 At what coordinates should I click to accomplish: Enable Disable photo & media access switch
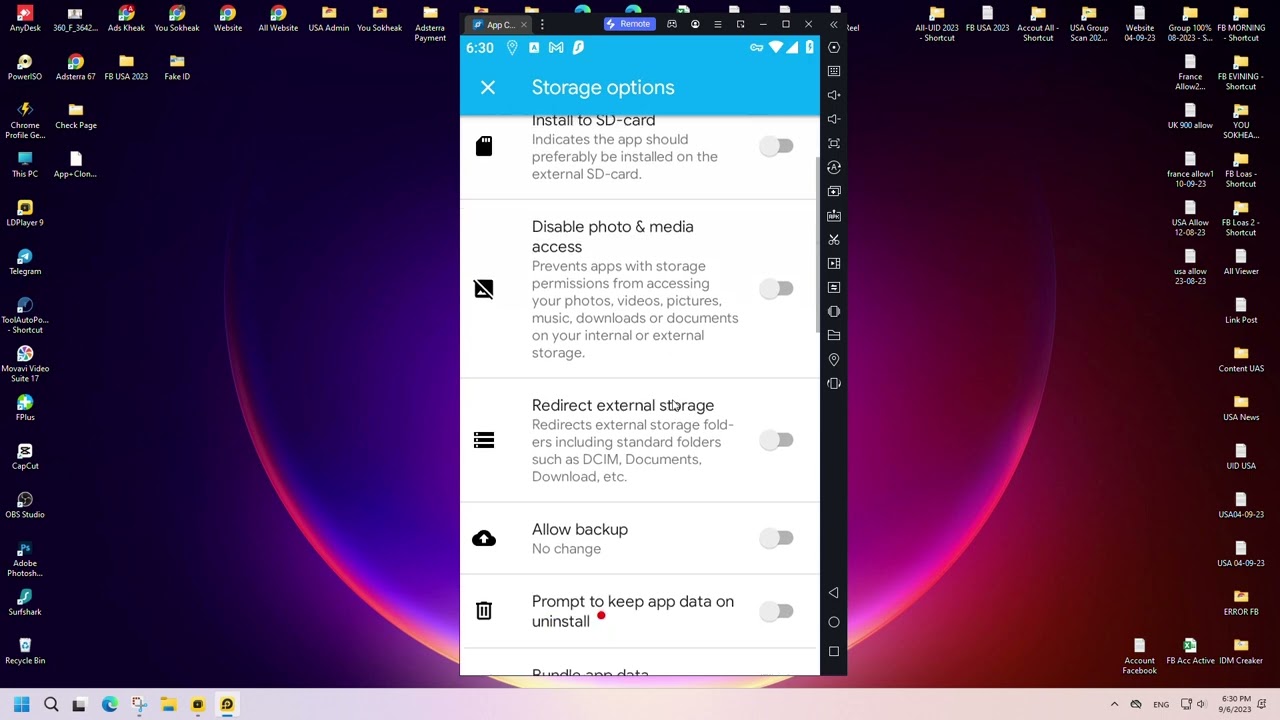pos(776,289)
